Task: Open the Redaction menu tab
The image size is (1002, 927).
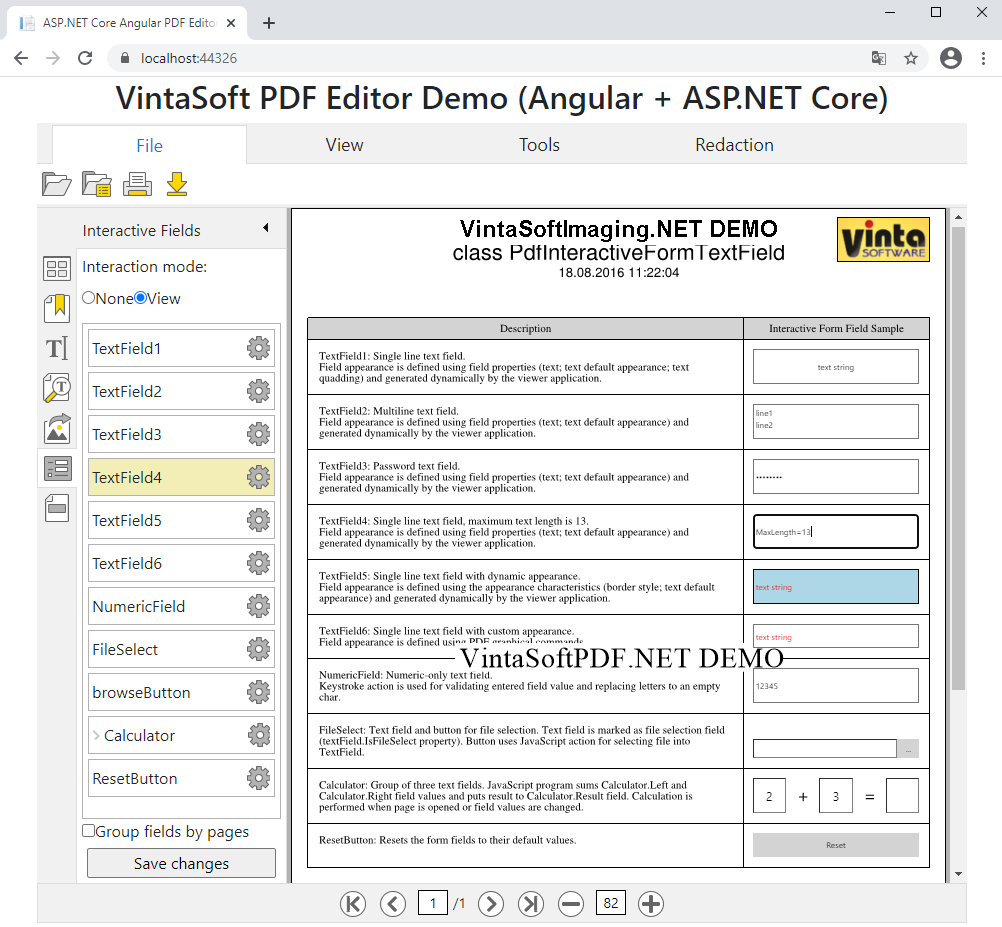Action: (734, 145)
